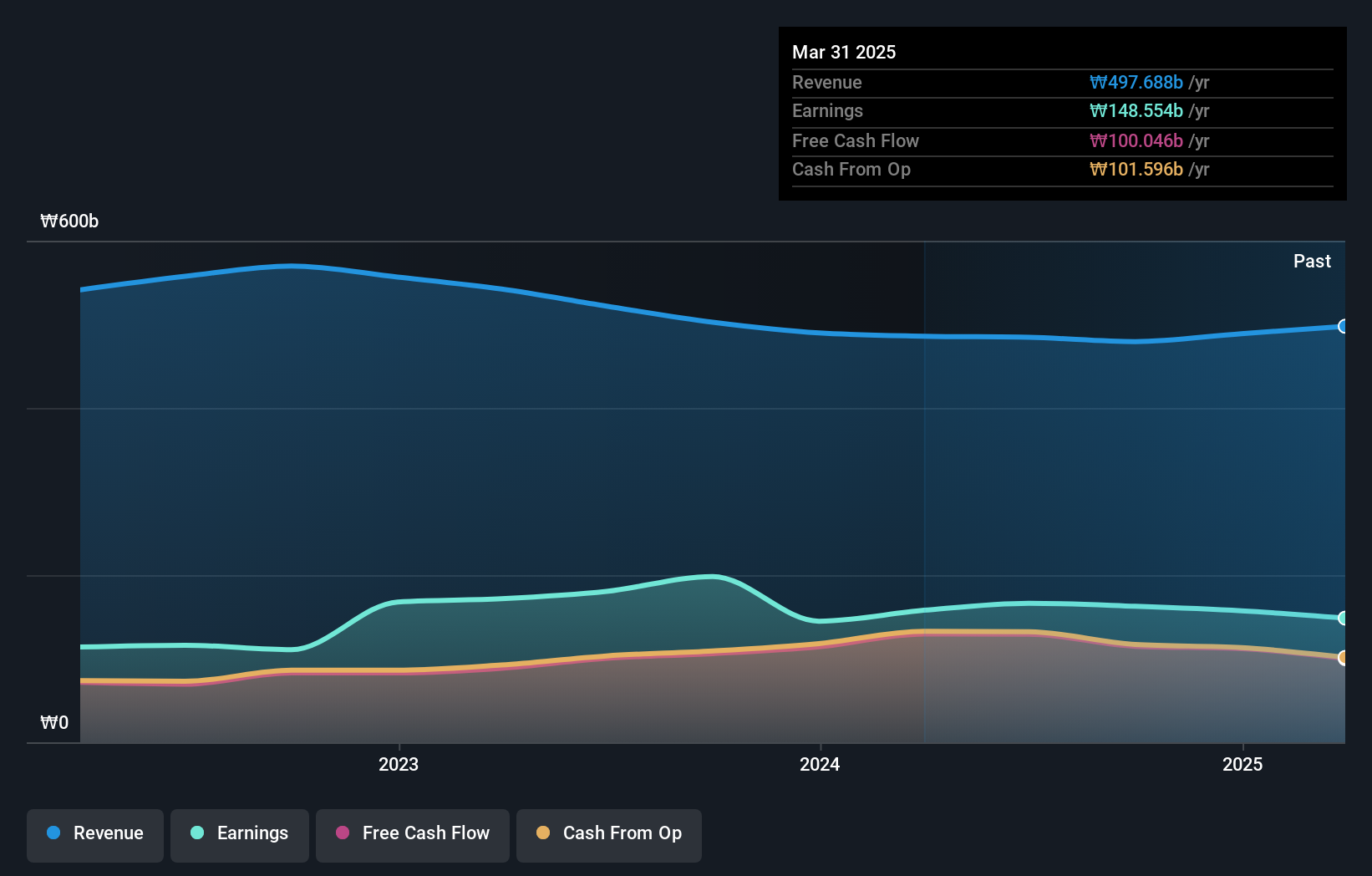Click the 2023 x-axis label
This screenshot has width=1372, height=876.
[x=399, y=764]
